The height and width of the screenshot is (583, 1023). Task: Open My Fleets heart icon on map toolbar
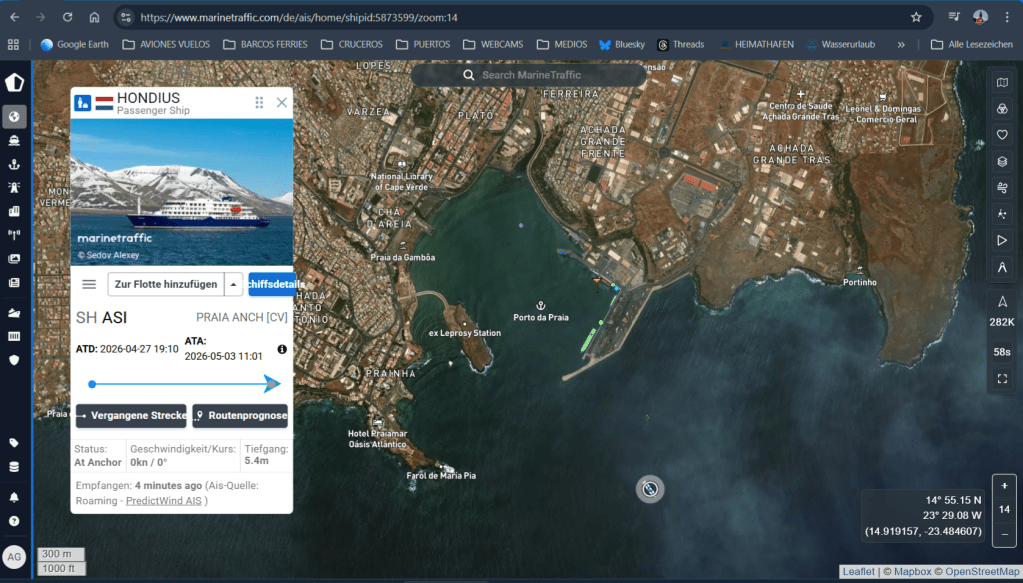[1002, 135]
